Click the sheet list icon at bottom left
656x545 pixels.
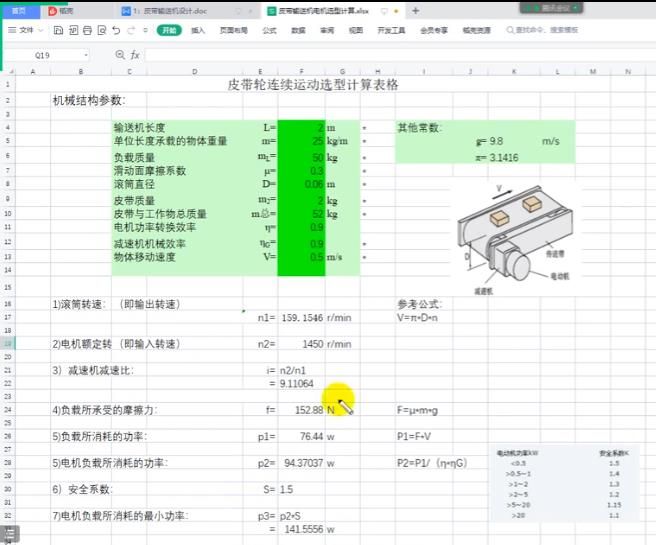[x=10, y=534]
